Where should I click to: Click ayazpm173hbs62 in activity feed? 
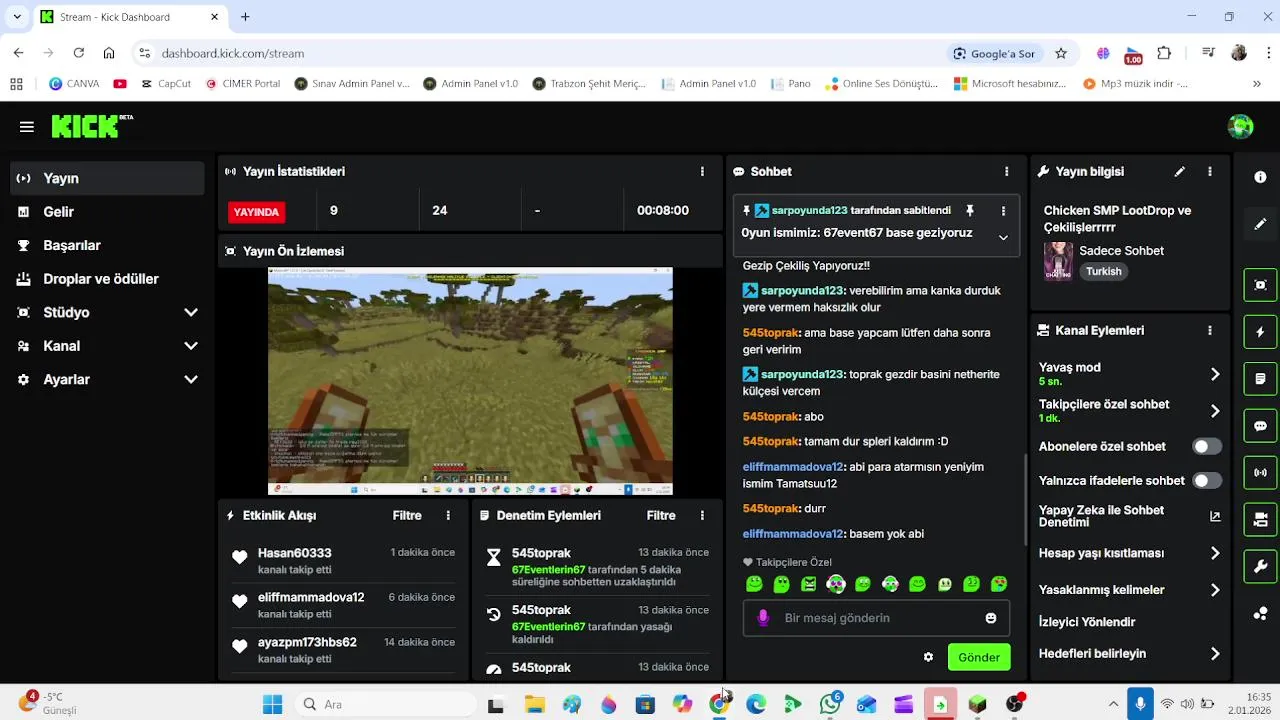tap(307, 642)
